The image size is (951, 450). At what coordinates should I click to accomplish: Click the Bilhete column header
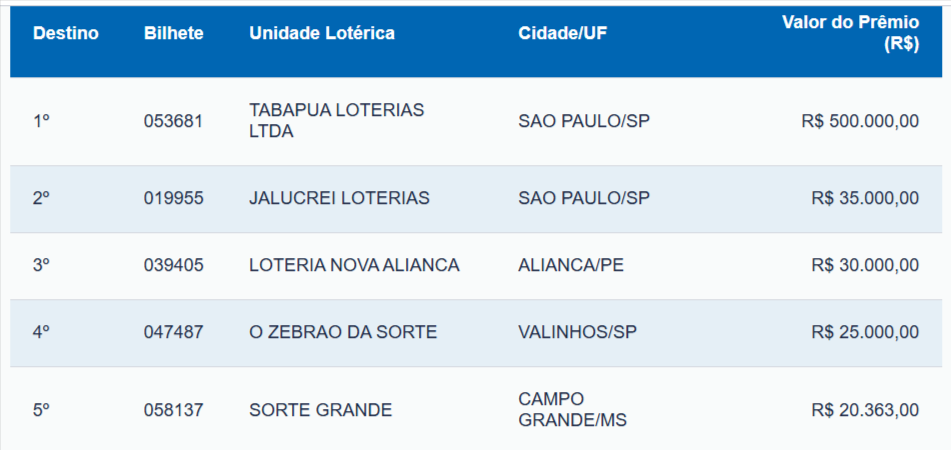click(173, 33)
